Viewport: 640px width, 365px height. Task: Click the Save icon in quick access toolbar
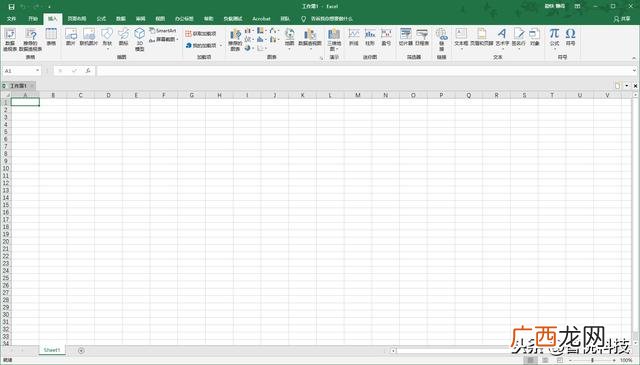11,7
